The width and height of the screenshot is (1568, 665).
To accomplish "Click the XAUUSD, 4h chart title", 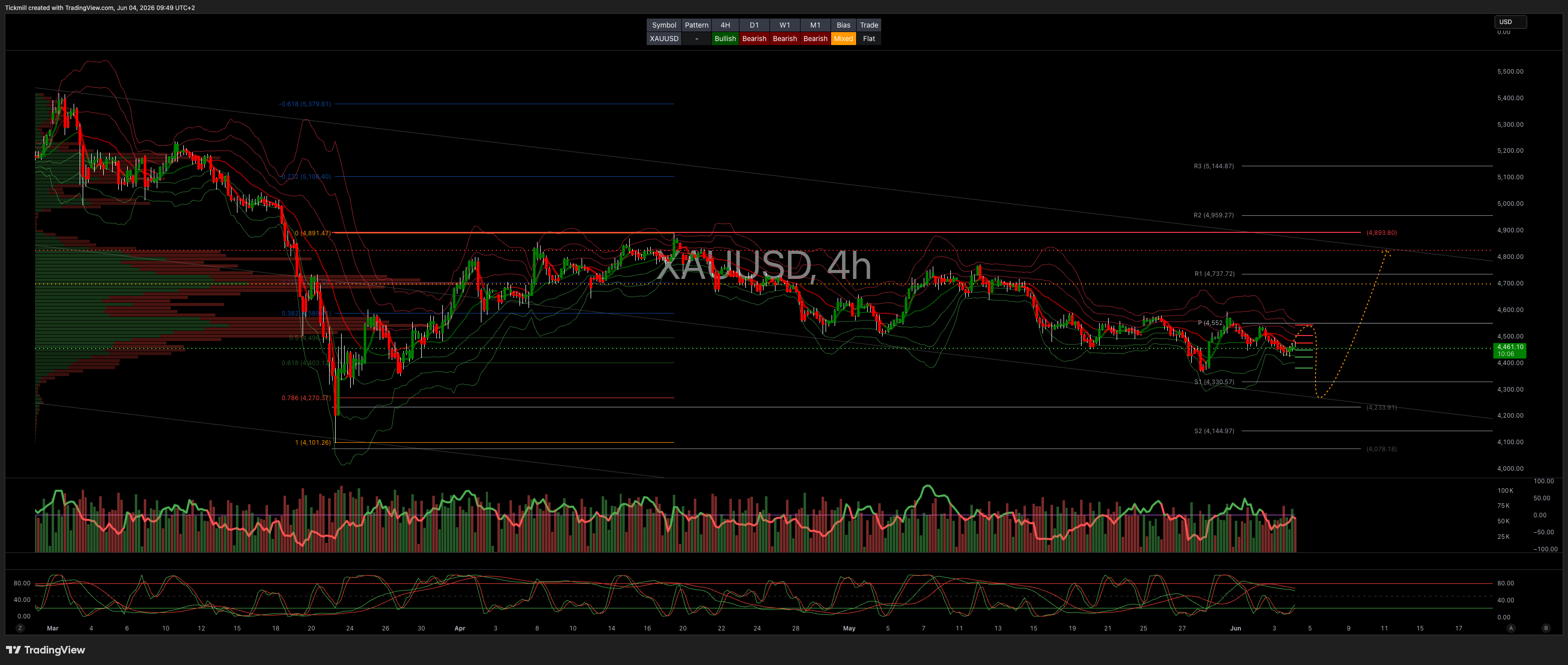I will pos(763,266).
